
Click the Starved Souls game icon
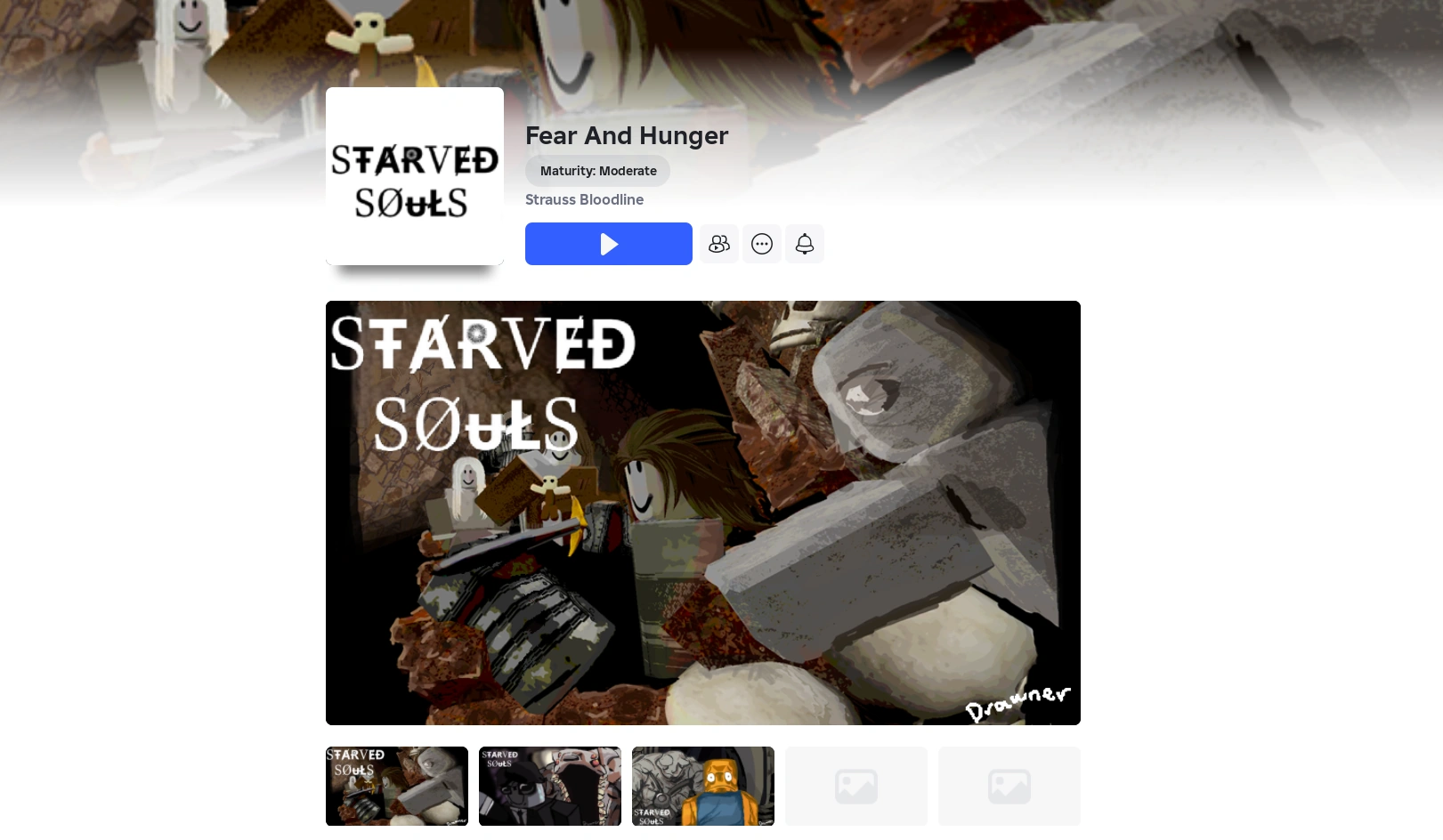[415, 176]
